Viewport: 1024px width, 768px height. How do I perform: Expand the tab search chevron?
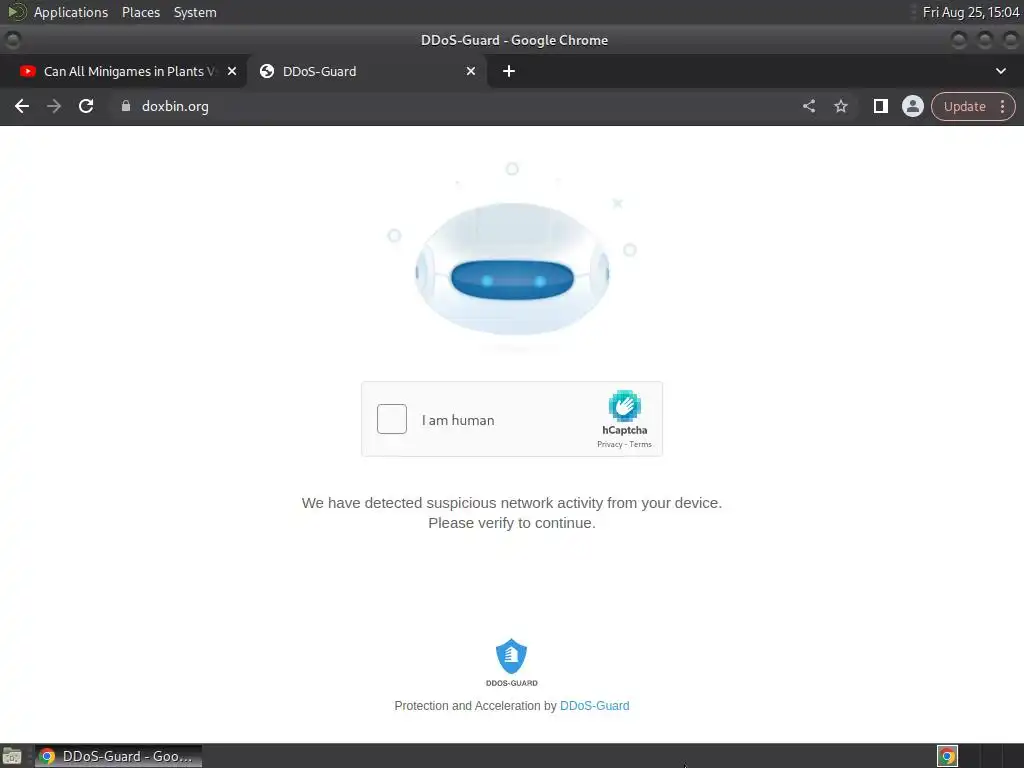click(1000, 71)
